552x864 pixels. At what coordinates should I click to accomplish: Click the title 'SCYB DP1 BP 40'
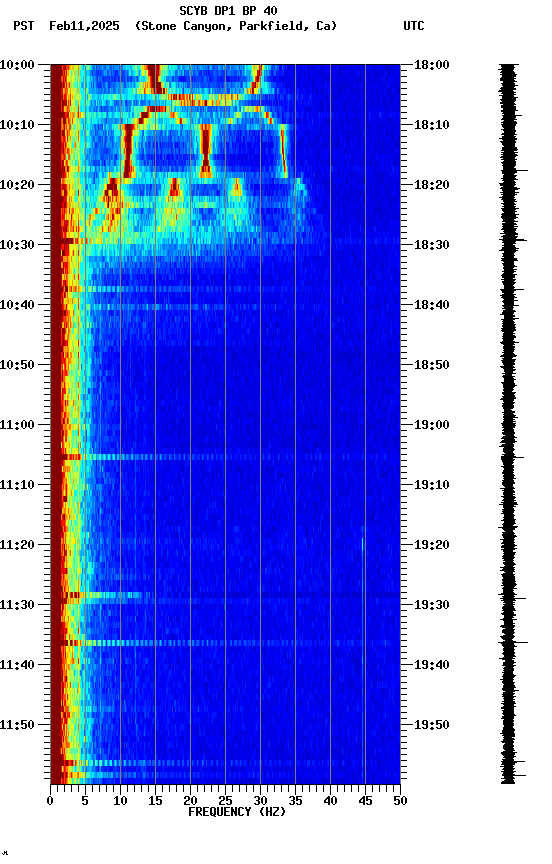click(x=228, y=10)
